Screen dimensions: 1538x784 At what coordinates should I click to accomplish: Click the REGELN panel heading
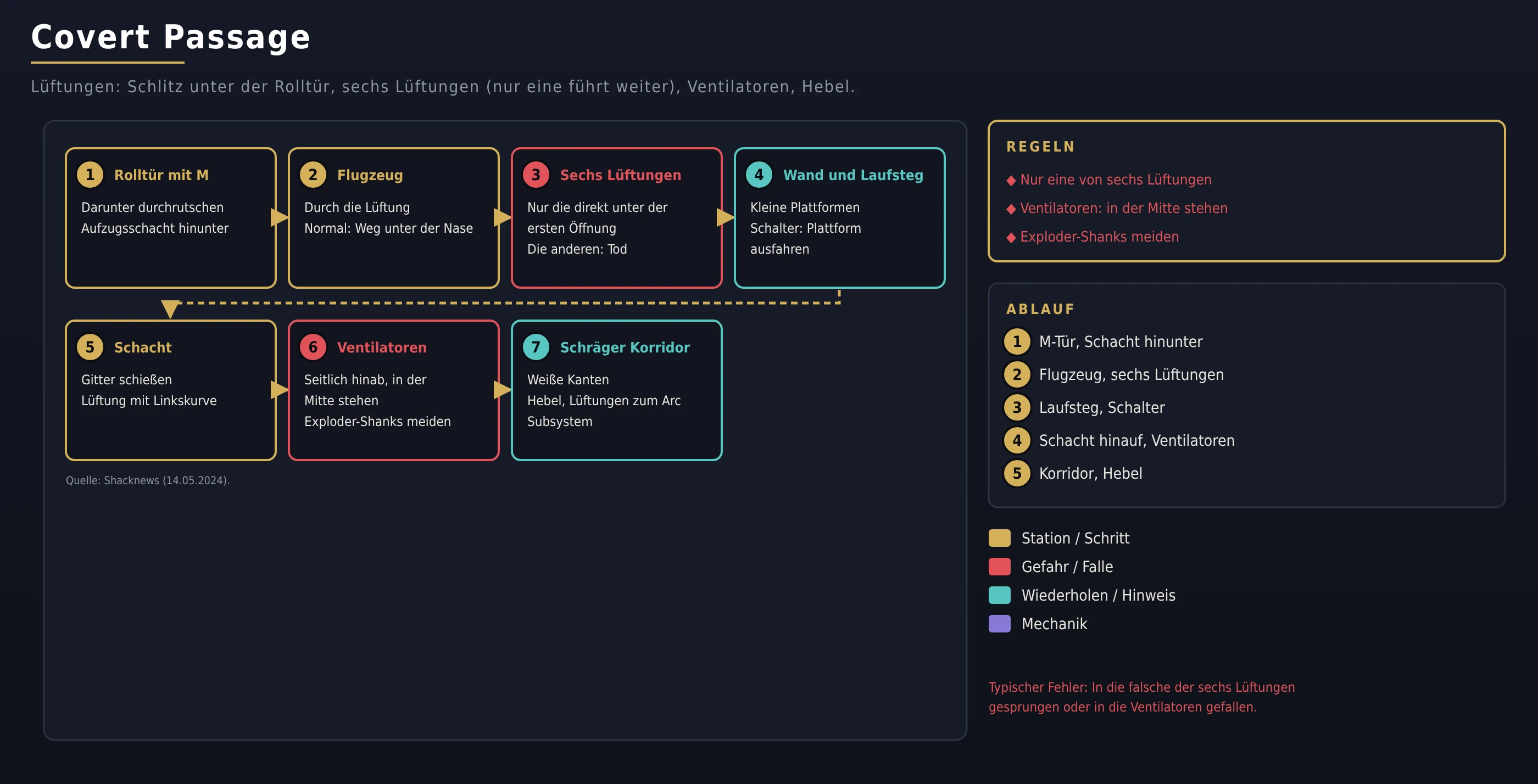tap(1041, 147)
